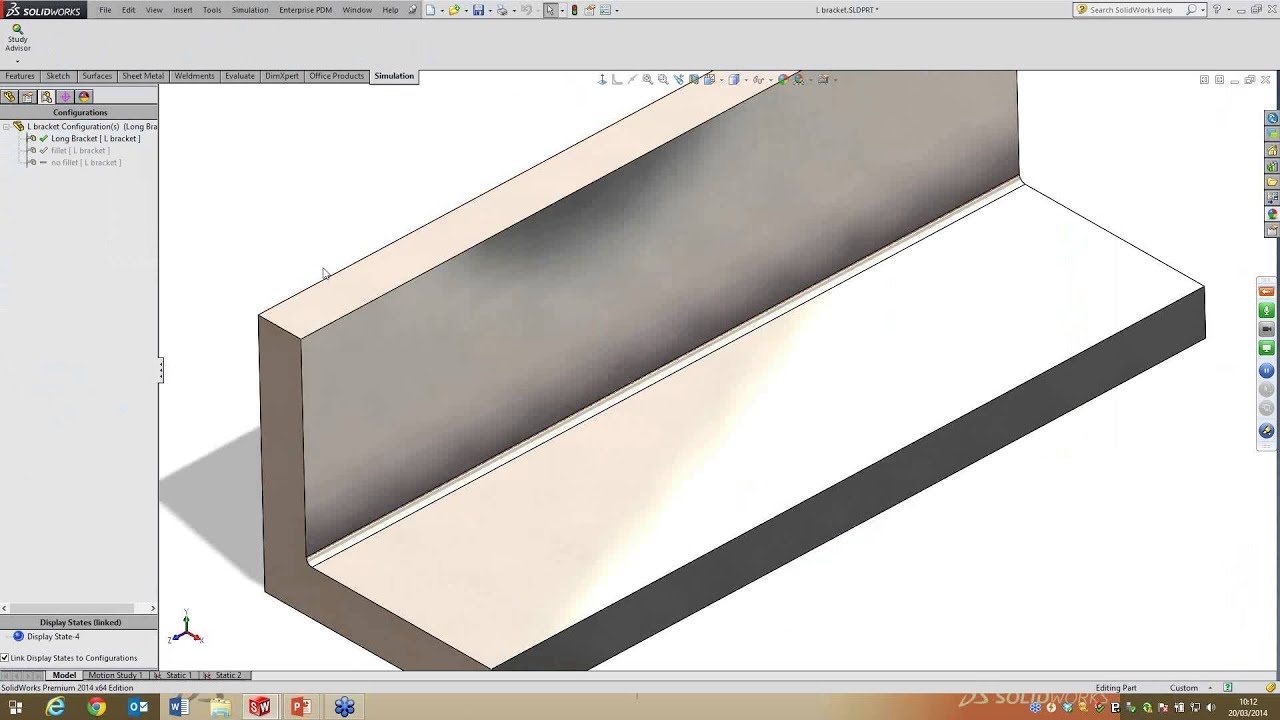
Task: Click the Options icon in the title bar
Action: click(605, 10)
